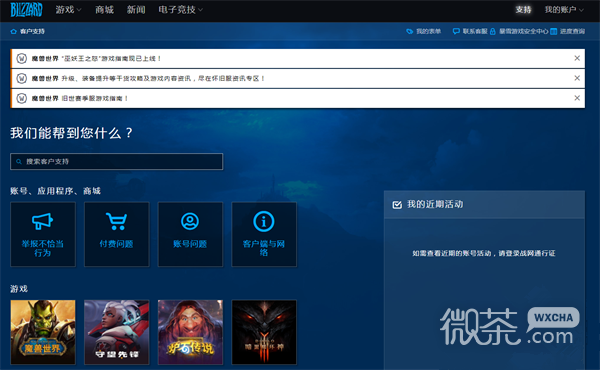Click the user profile 账号问题 icon
The height and width of the screenshot is (370, 600).
(190, 221)
